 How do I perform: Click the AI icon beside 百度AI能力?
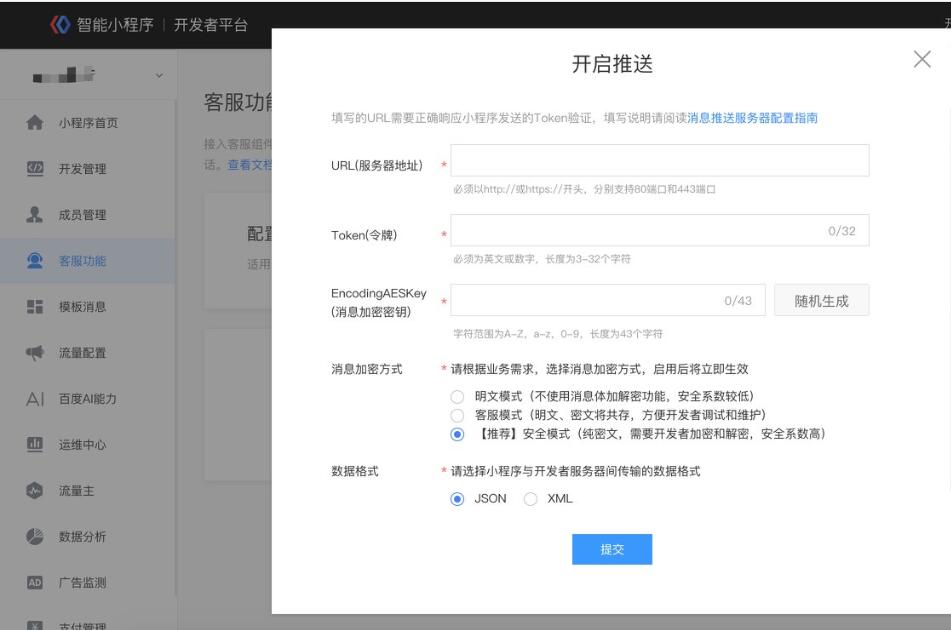click(x=35, y=399)
